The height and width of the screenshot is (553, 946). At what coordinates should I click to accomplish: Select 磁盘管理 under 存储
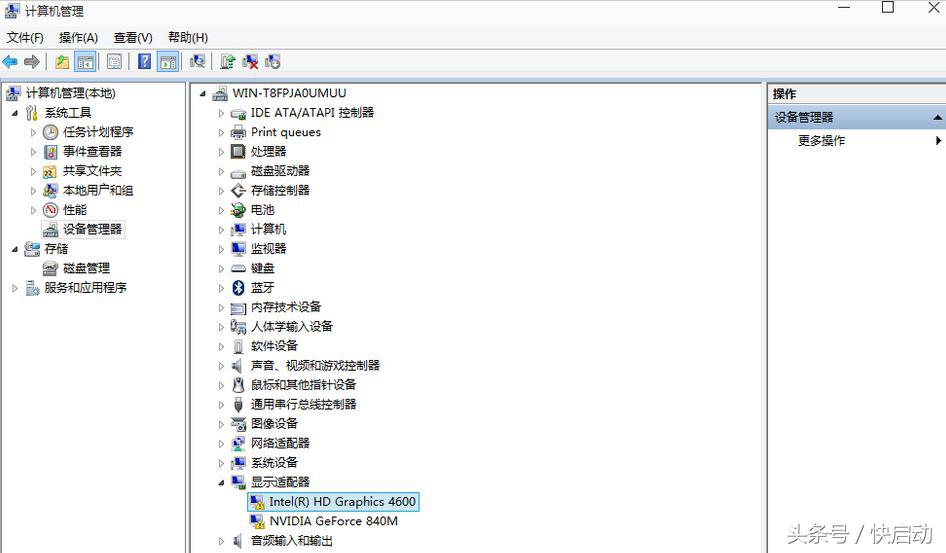tap(86, 268)
